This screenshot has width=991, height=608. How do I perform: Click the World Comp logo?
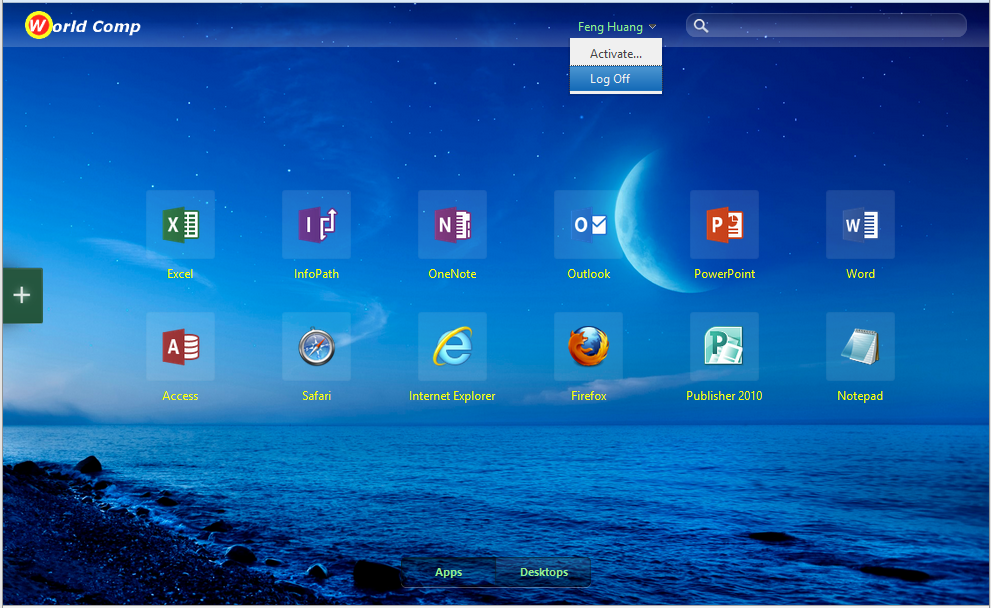(83, 26)
